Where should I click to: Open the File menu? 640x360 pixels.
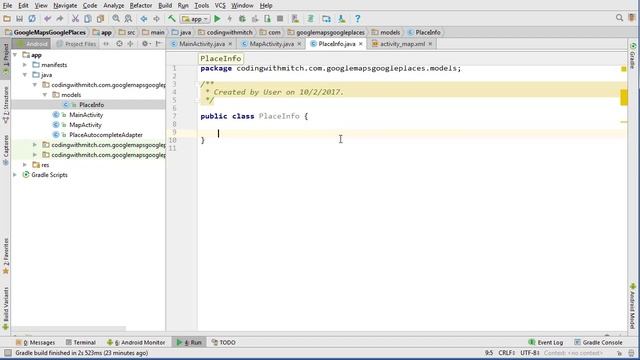7,6
